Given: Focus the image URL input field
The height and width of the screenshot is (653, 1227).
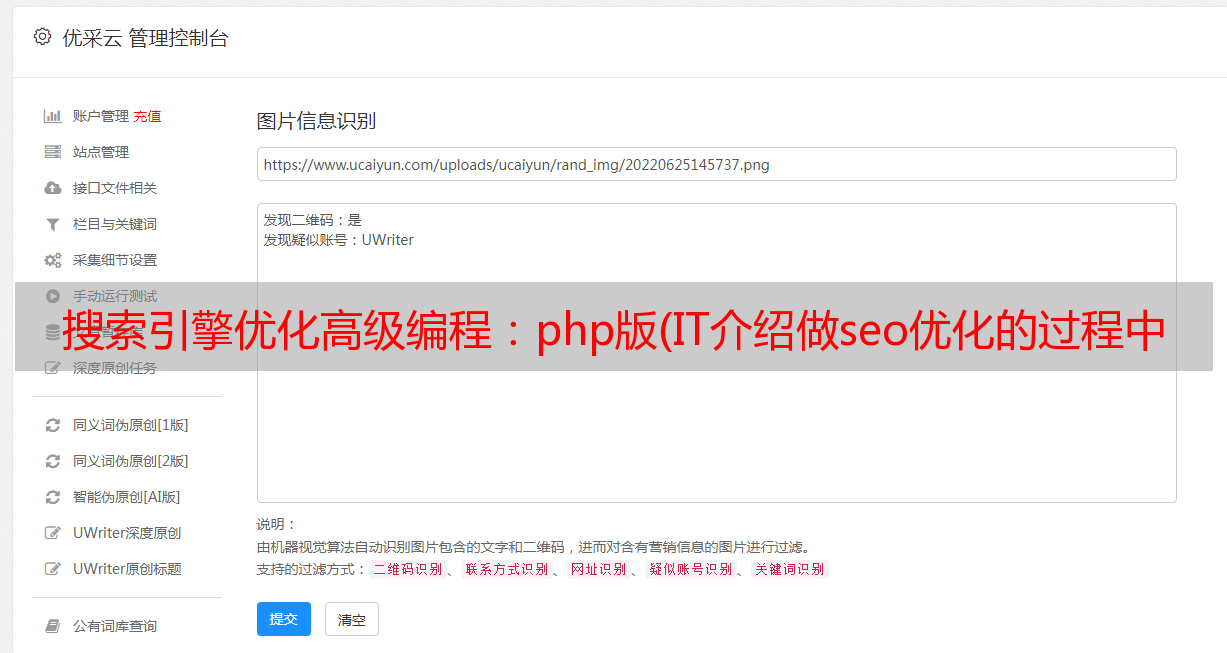Looking at the screenshot, I should (x=716, y=164).
